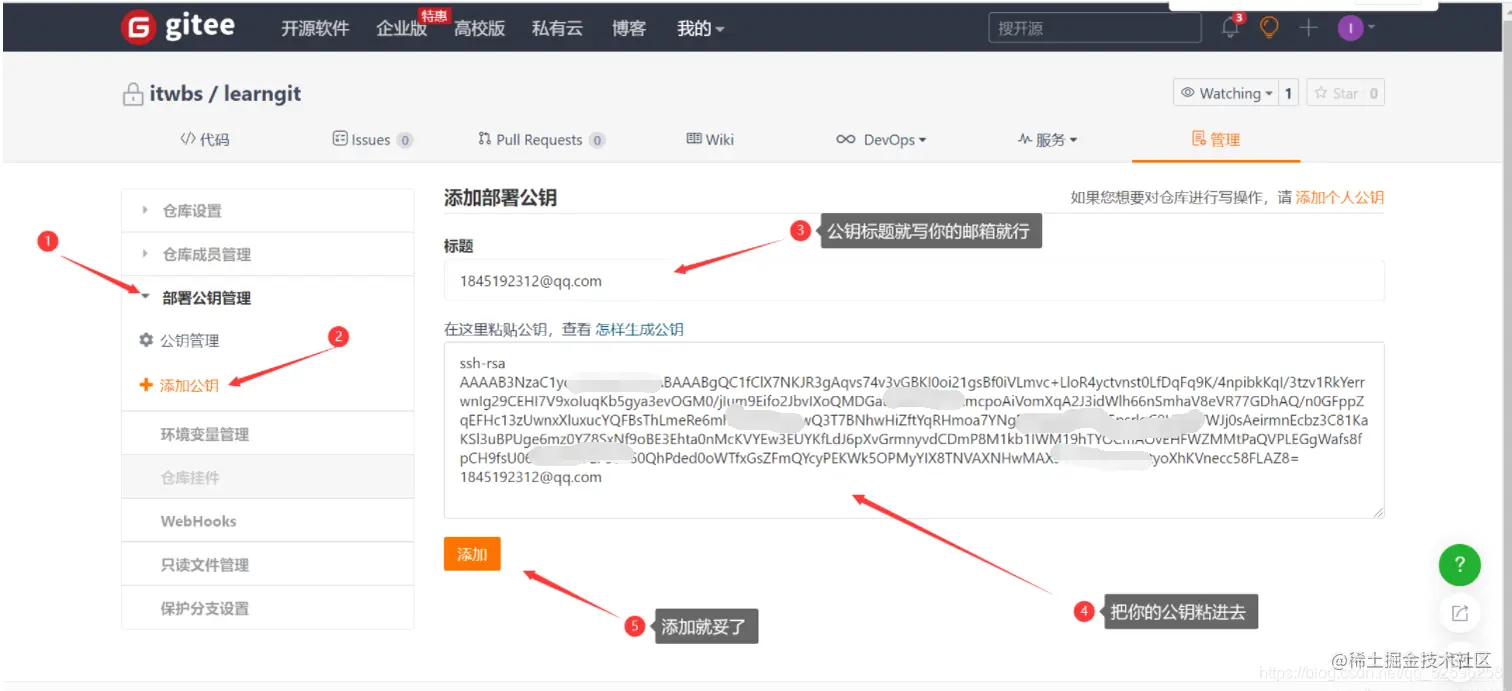
Task: Click the Star count 0
Action: pos(1374,93)
